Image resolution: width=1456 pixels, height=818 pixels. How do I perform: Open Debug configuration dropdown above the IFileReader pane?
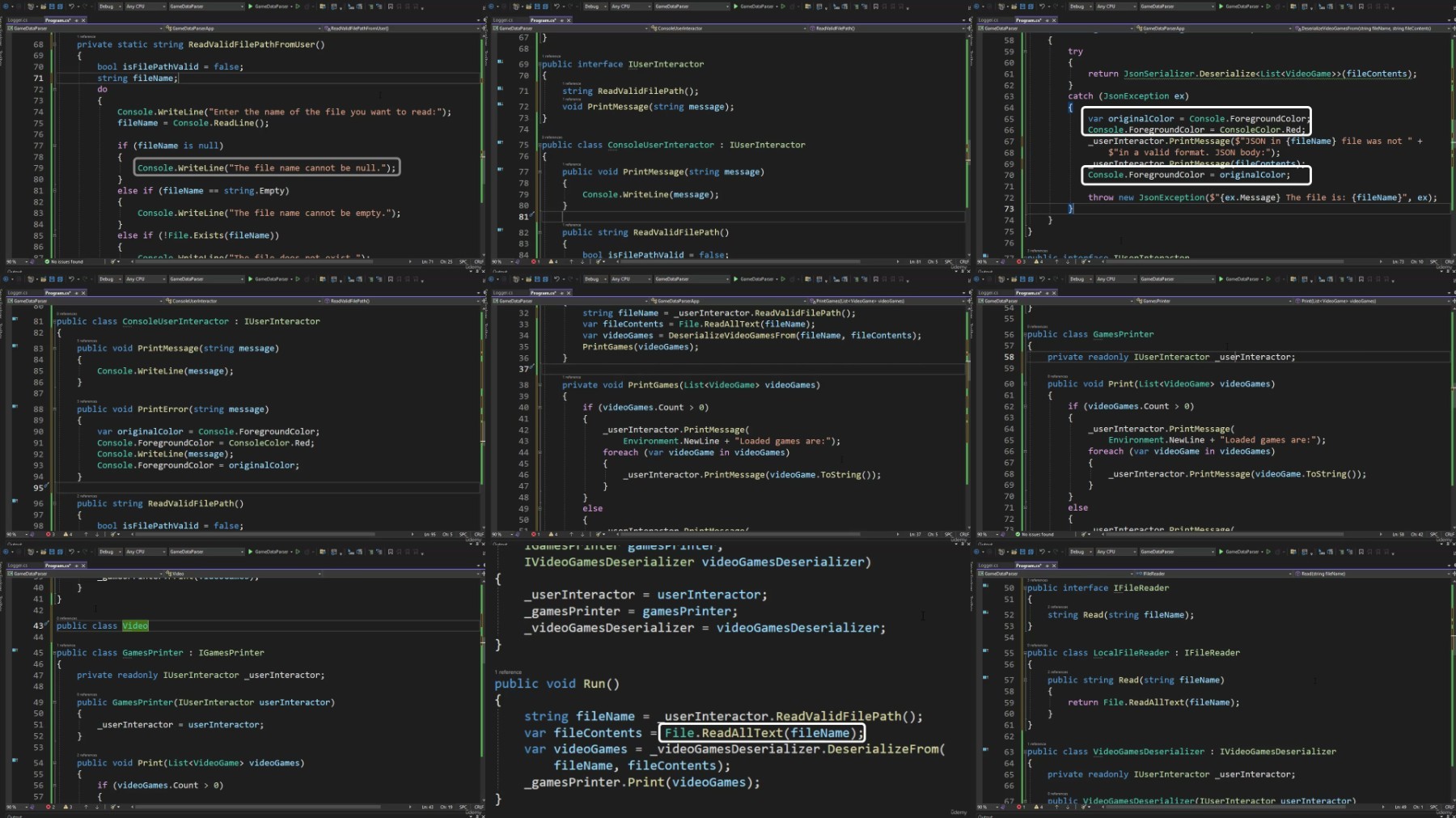pos(1080,552)
